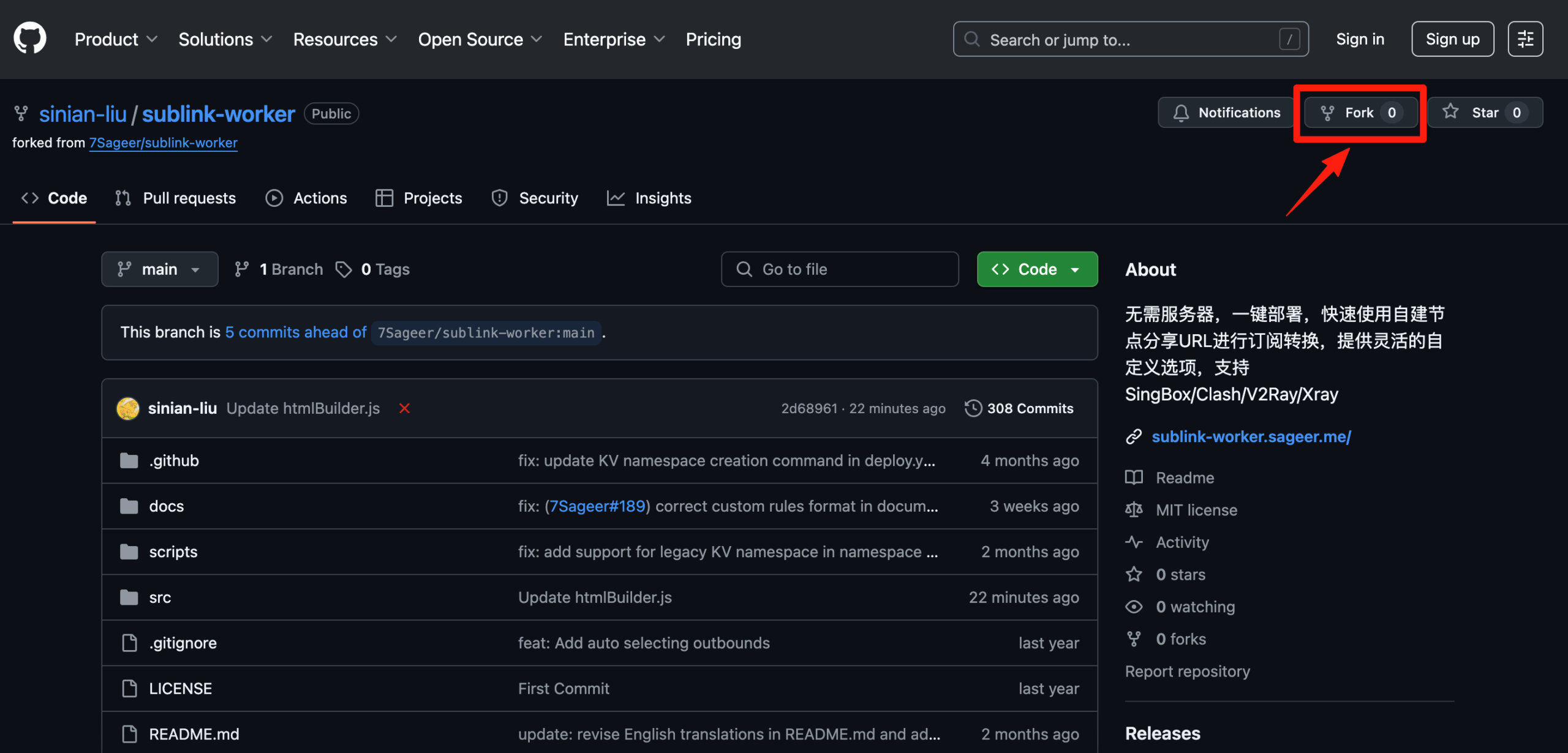The height and width of the screenshot is (753, 1568).
Task: Open the .github folder
Action: tap(174, 460)
